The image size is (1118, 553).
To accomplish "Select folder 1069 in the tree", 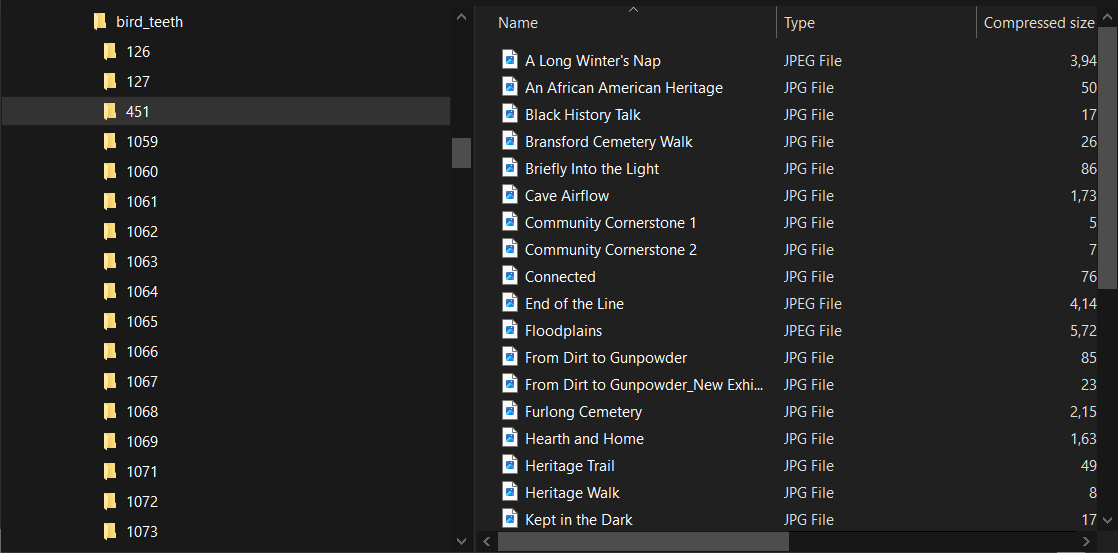I will click(x=142, y=441).
